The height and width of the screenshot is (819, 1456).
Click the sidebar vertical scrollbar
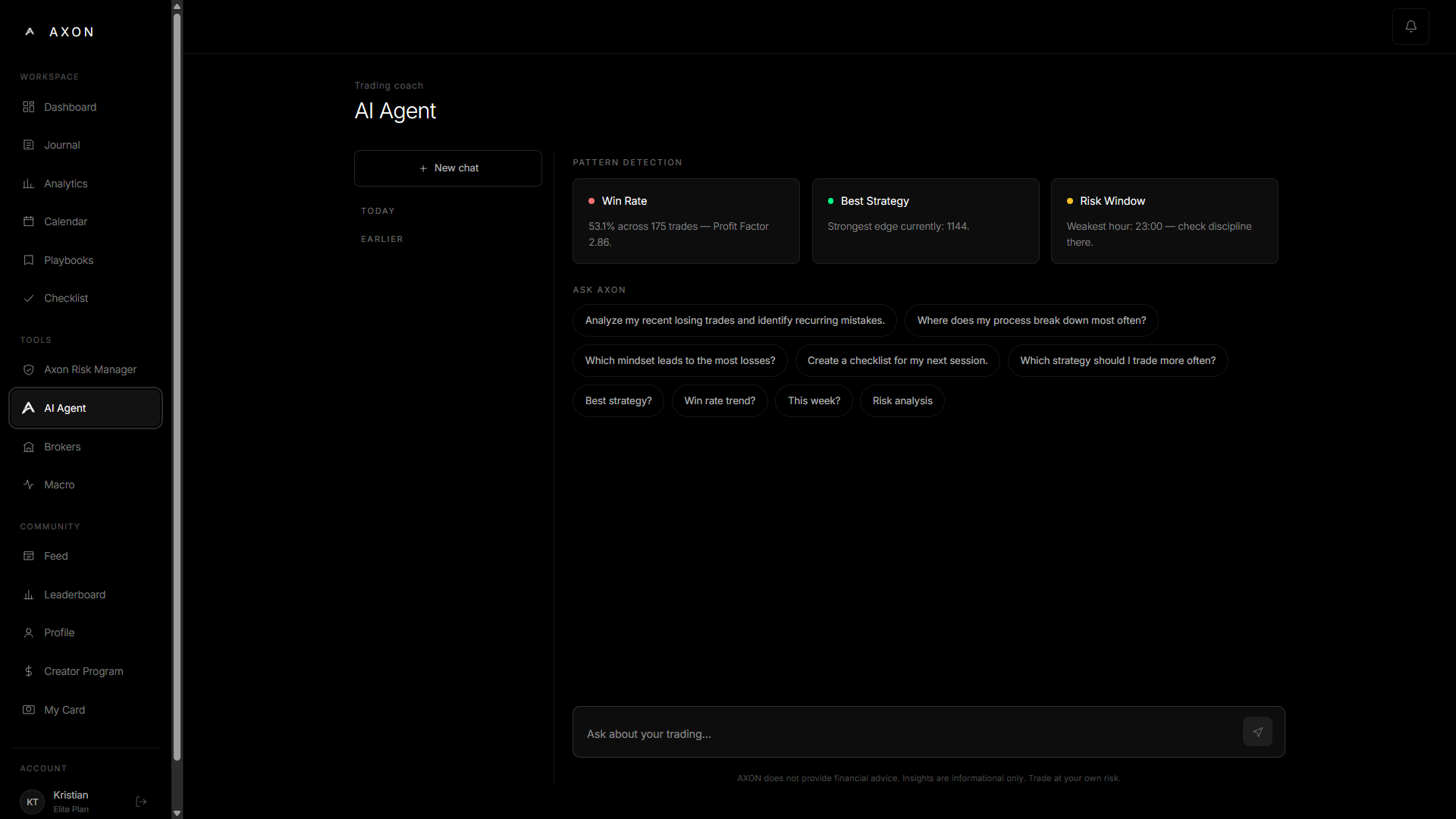click(177, 387)
